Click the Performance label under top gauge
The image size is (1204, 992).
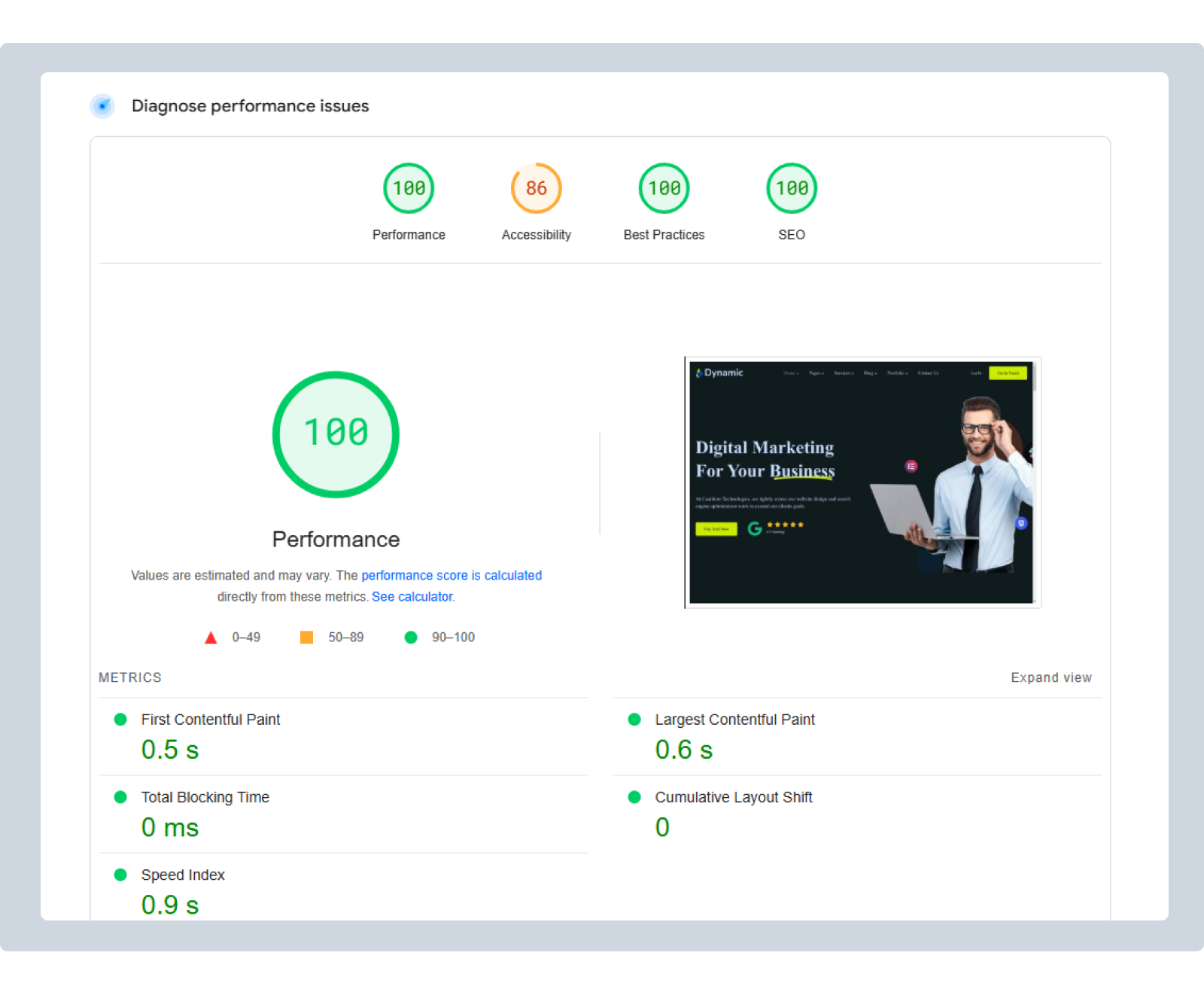(409, 235)
